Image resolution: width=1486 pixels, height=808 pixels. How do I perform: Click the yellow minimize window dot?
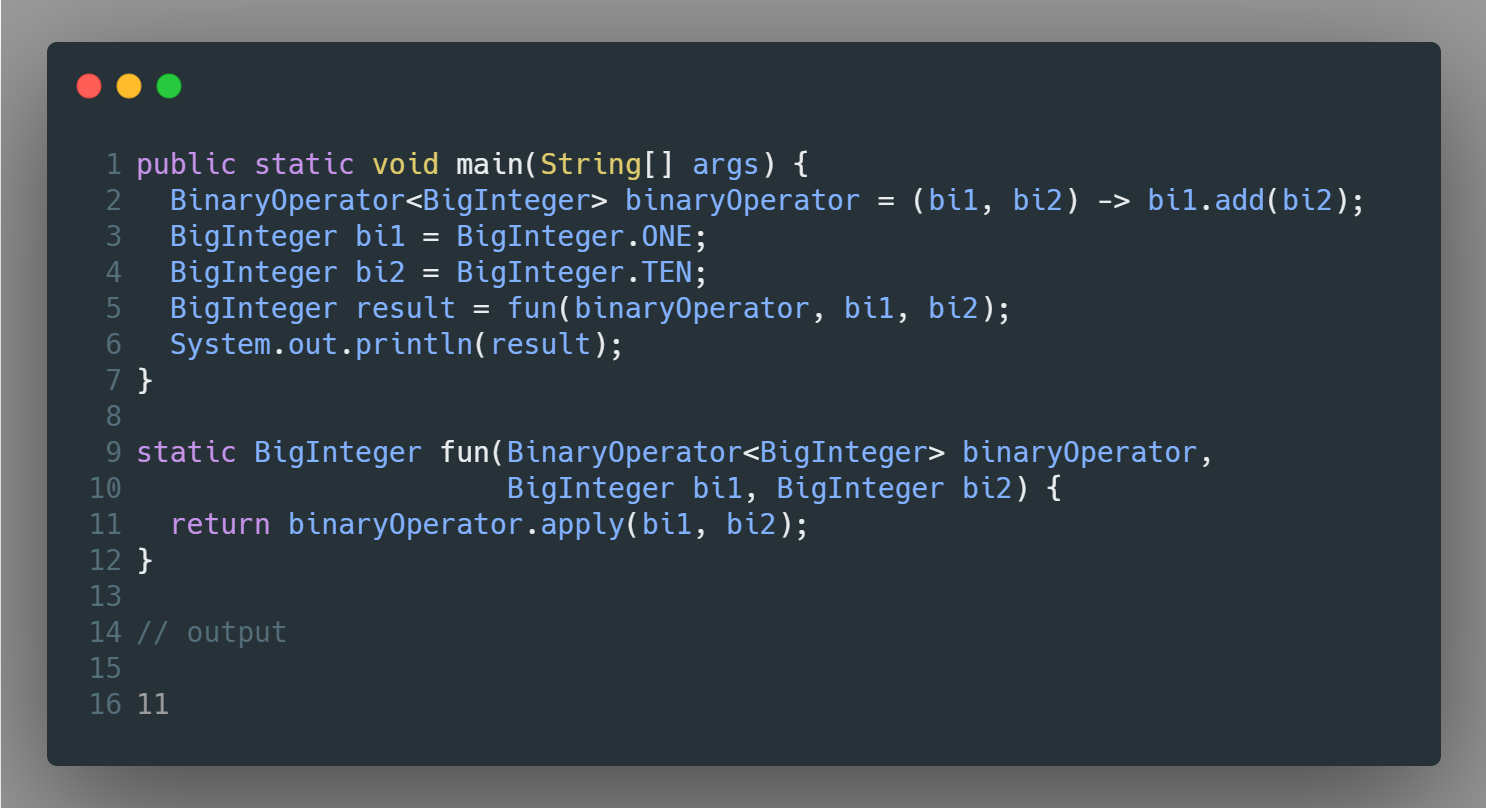click(x=129, y=86)
